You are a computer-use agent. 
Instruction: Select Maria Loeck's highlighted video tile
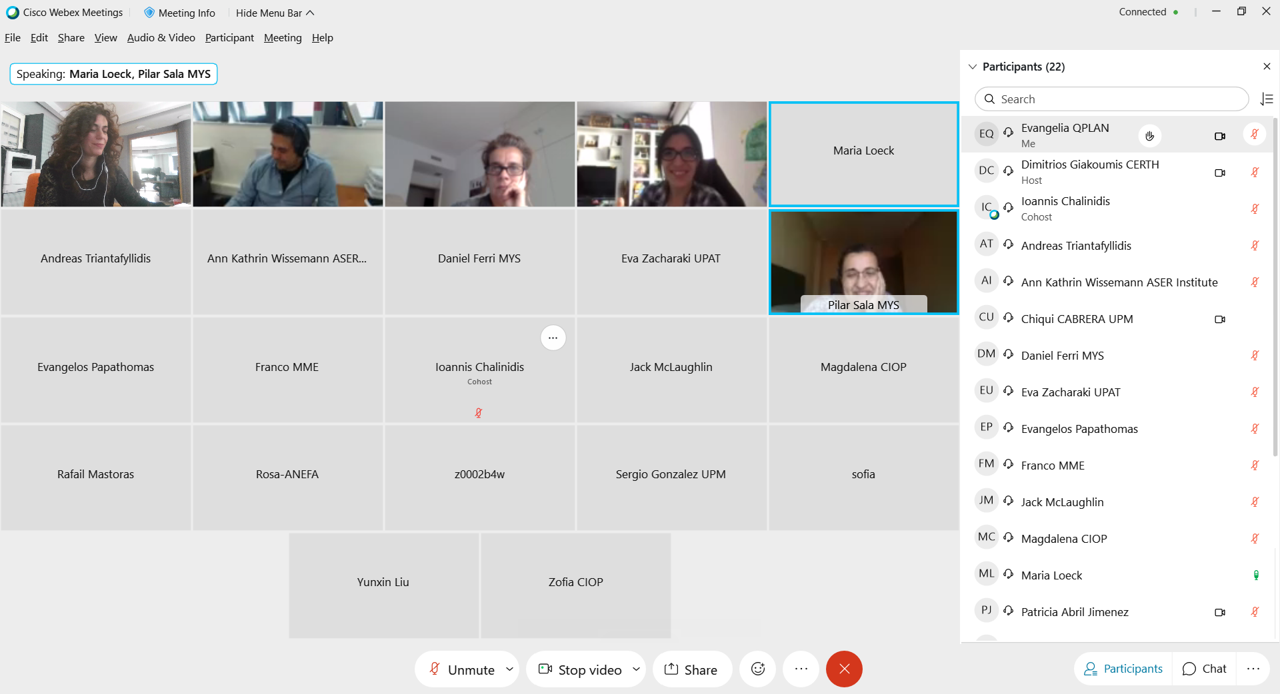864,154
